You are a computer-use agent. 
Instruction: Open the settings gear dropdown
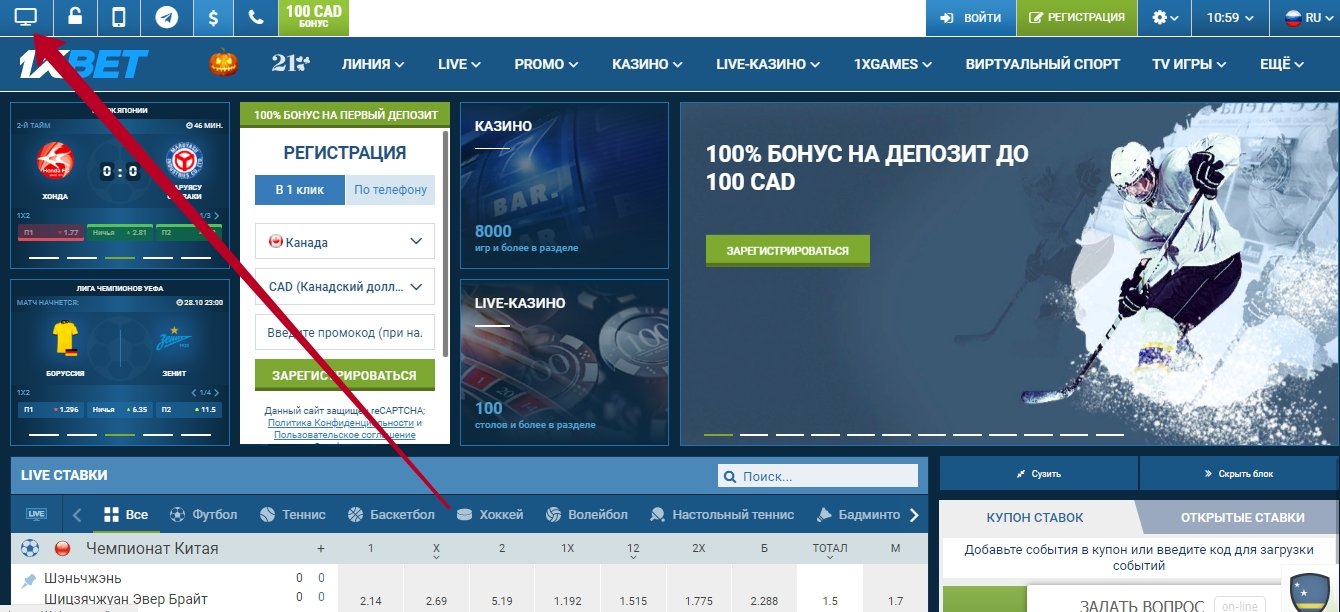coord(1164,17)
